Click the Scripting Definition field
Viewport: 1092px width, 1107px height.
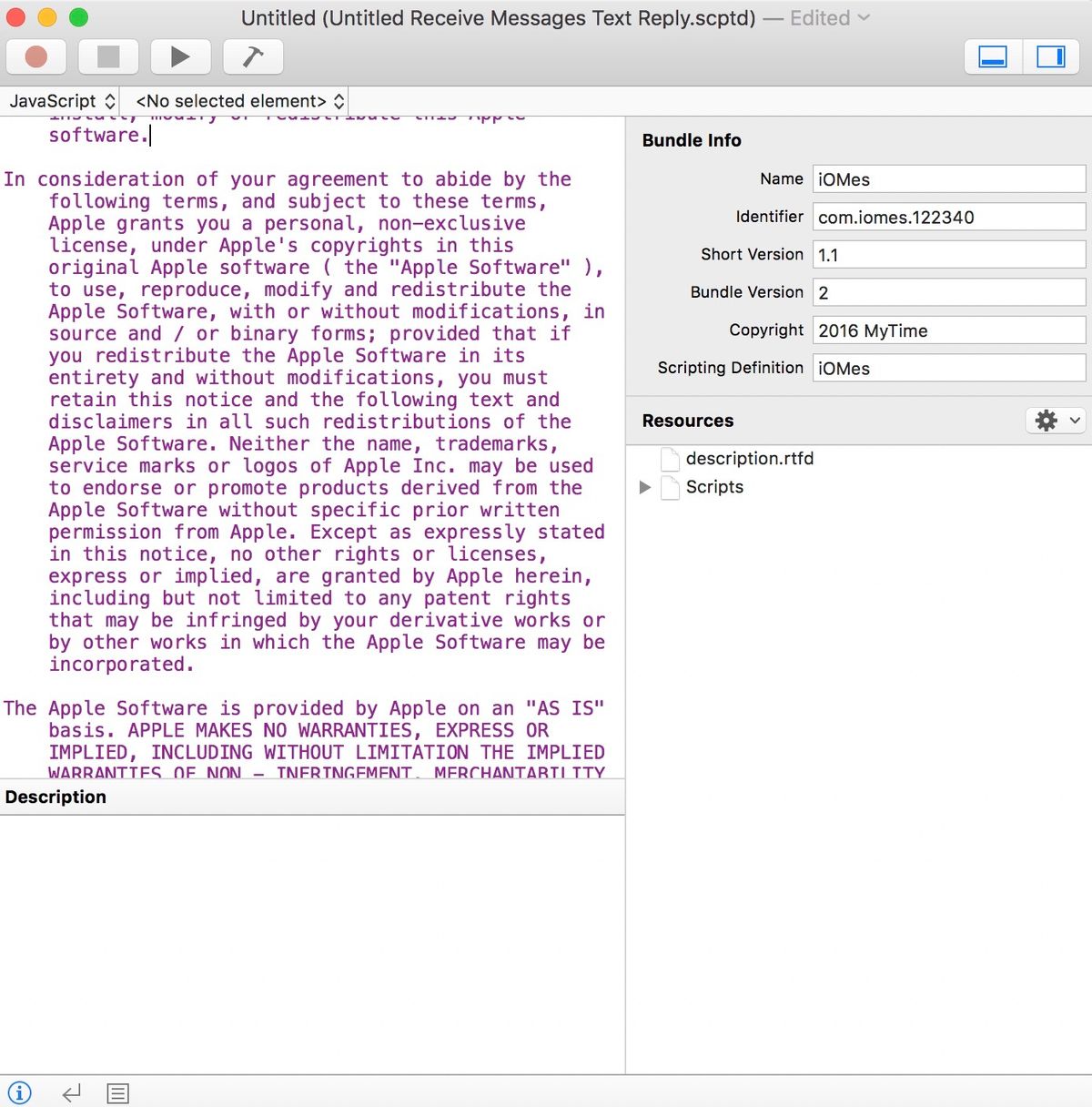tap(949, 368)
